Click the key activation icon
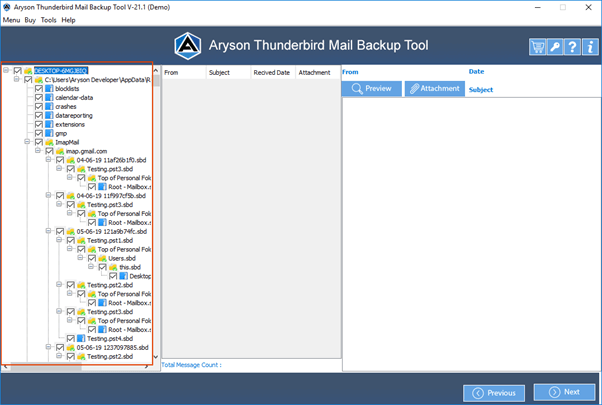 click(555, 47)
